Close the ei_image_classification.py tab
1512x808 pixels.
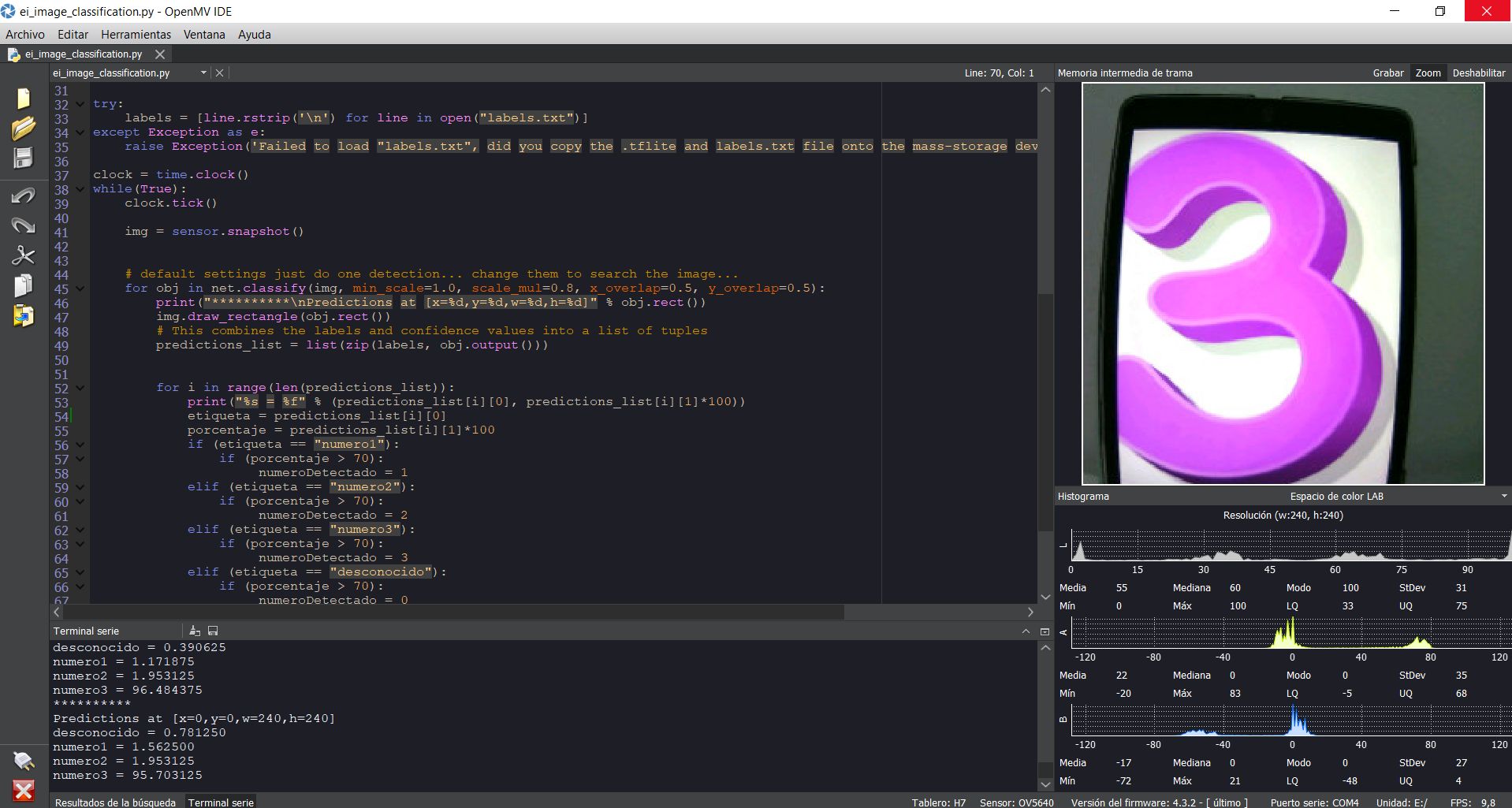(x=160, y=54)
